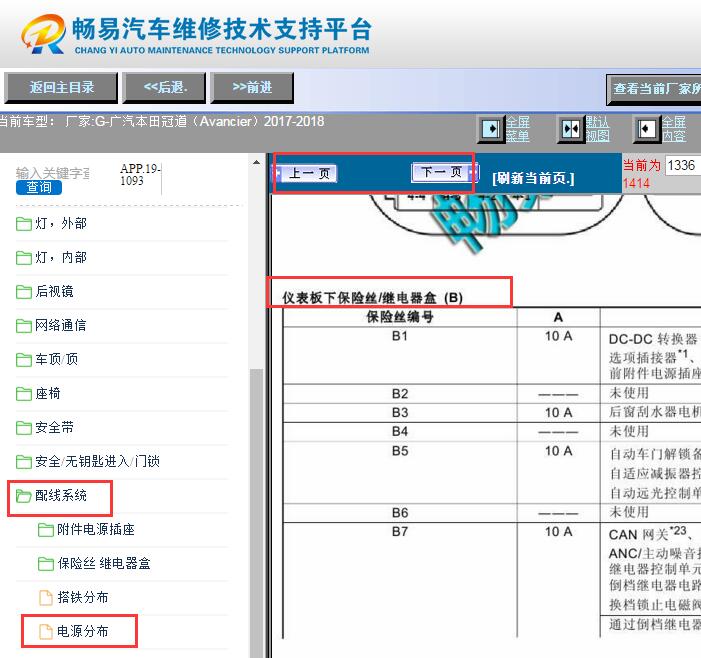Viewport: 701px width, 658px height.
Task: Open the 安全/无钥匙进入/门锁 folder icon
Action: coord(23,461)
